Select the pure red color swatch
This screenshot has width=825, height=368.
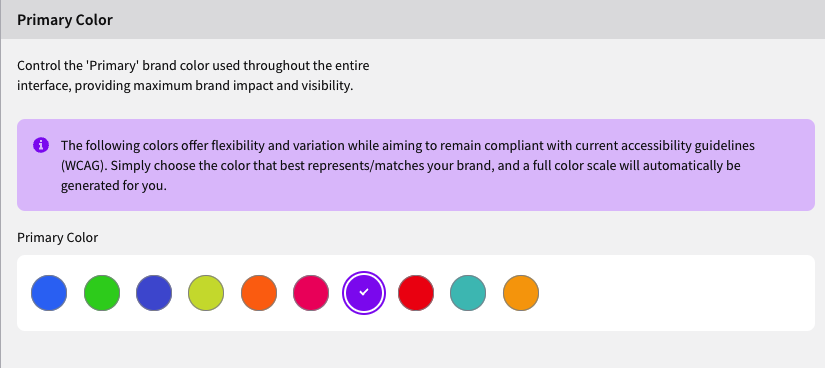point(416,293)
